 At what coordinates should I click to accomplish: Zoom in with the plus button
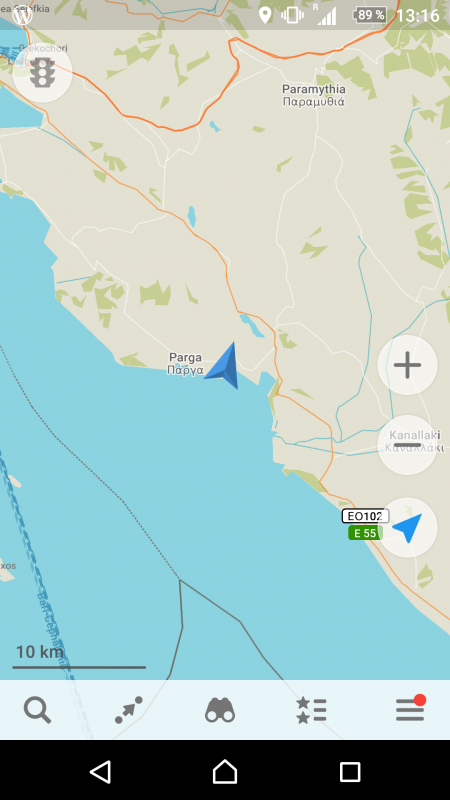point(407,365)
